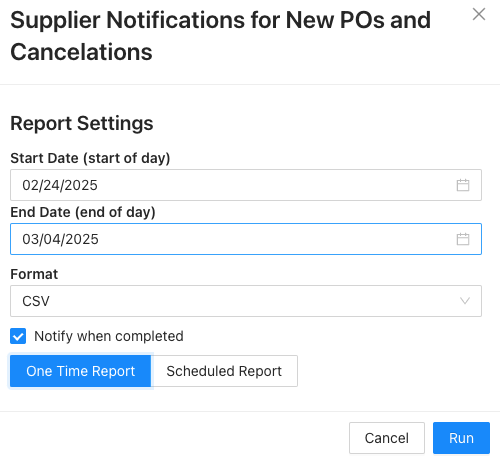The width and height of the screenshot is (500, 459).
Task: Click the Start Date field showing 02/24/2025
Action: click(x=246, y=185)
